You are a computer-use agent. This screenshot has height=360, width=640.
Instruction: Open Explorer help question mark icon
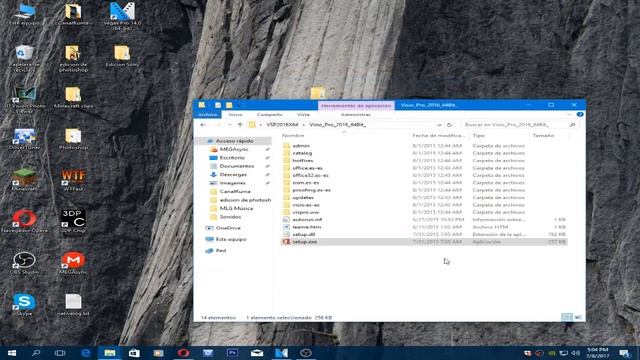click(580, 115)
